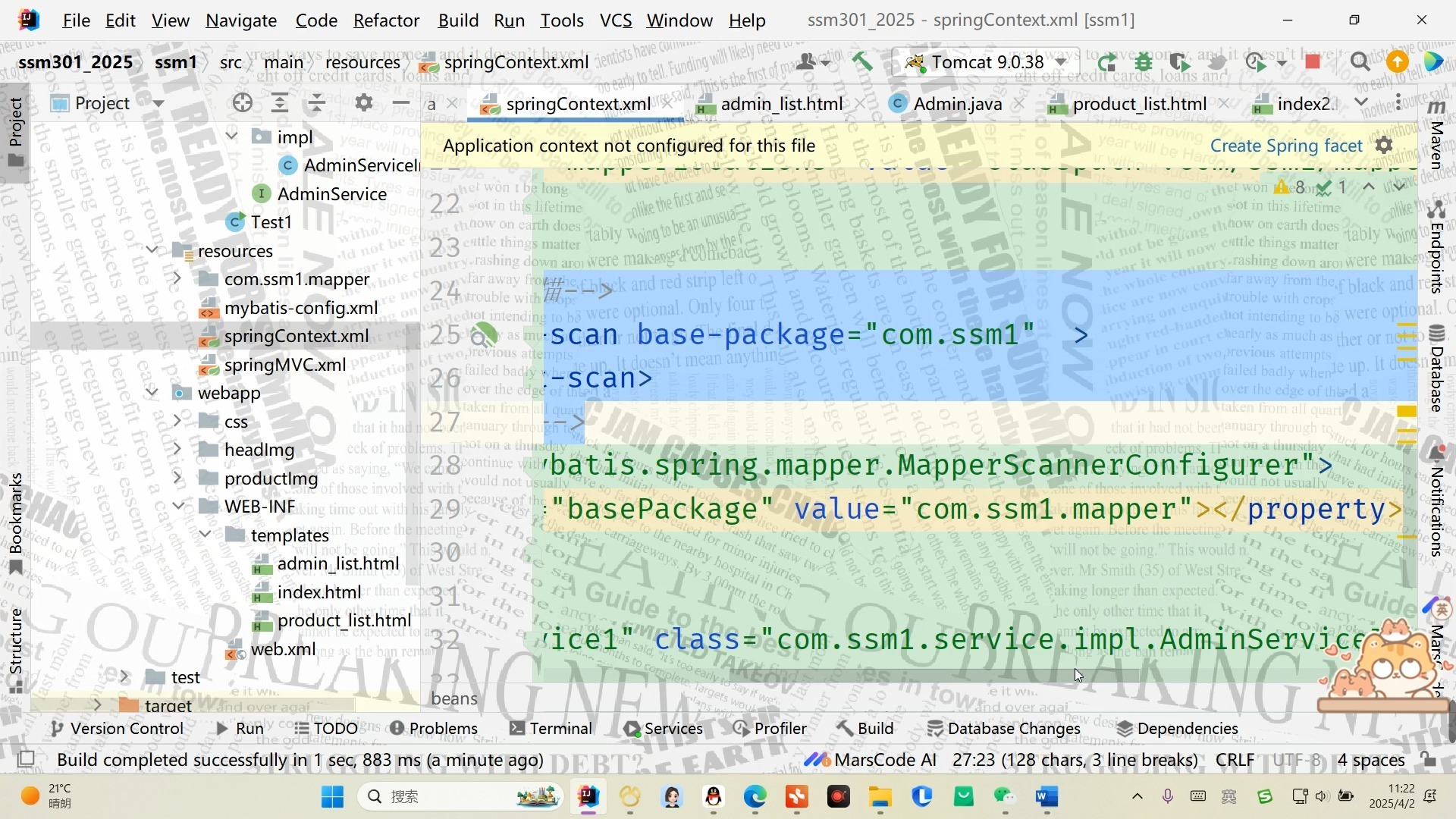Open Project panel settings gear
Image resolution: width=1456 pixels, height=819 pixels.
pyautogui.click(x=364, y=103)
